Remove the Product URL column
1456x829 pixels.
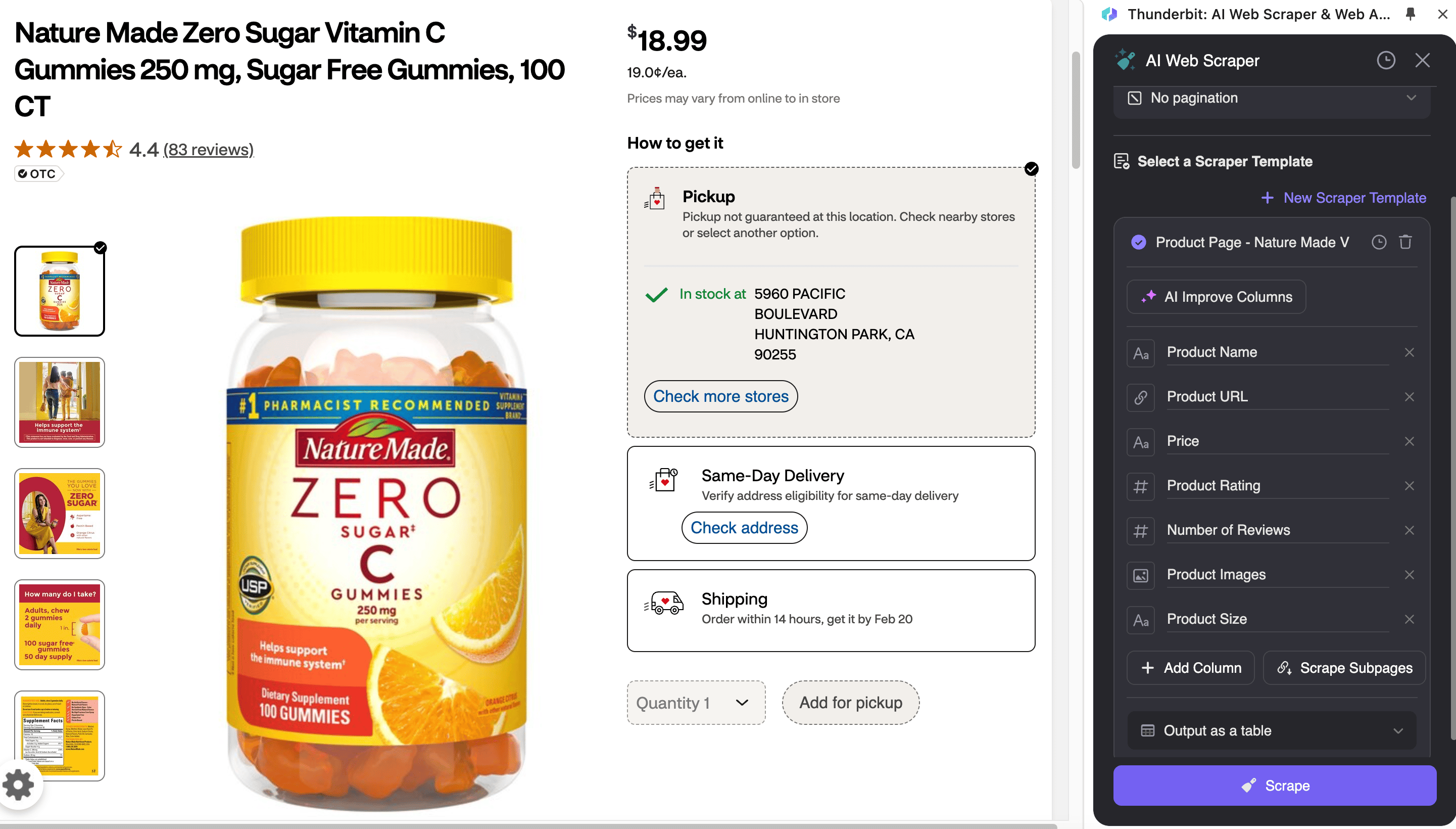point(1409,397)
